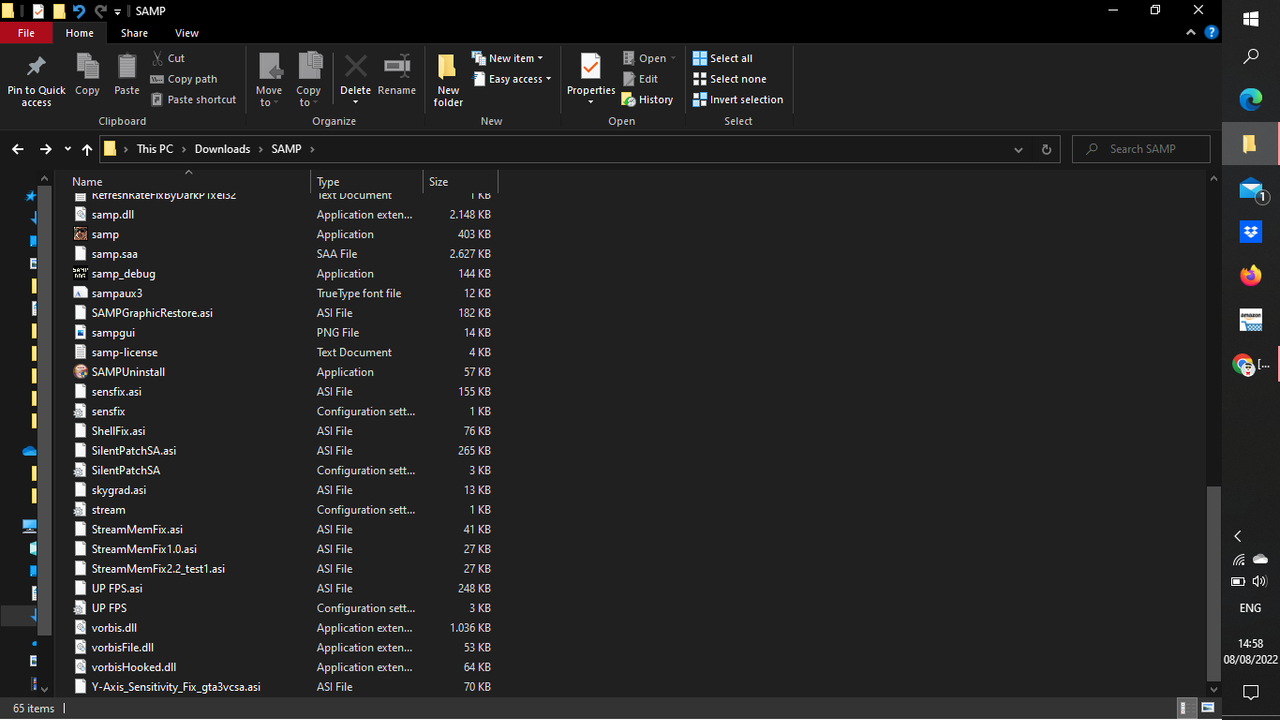
Task: Open Windows Search from taskbar
Action: 1251,57
